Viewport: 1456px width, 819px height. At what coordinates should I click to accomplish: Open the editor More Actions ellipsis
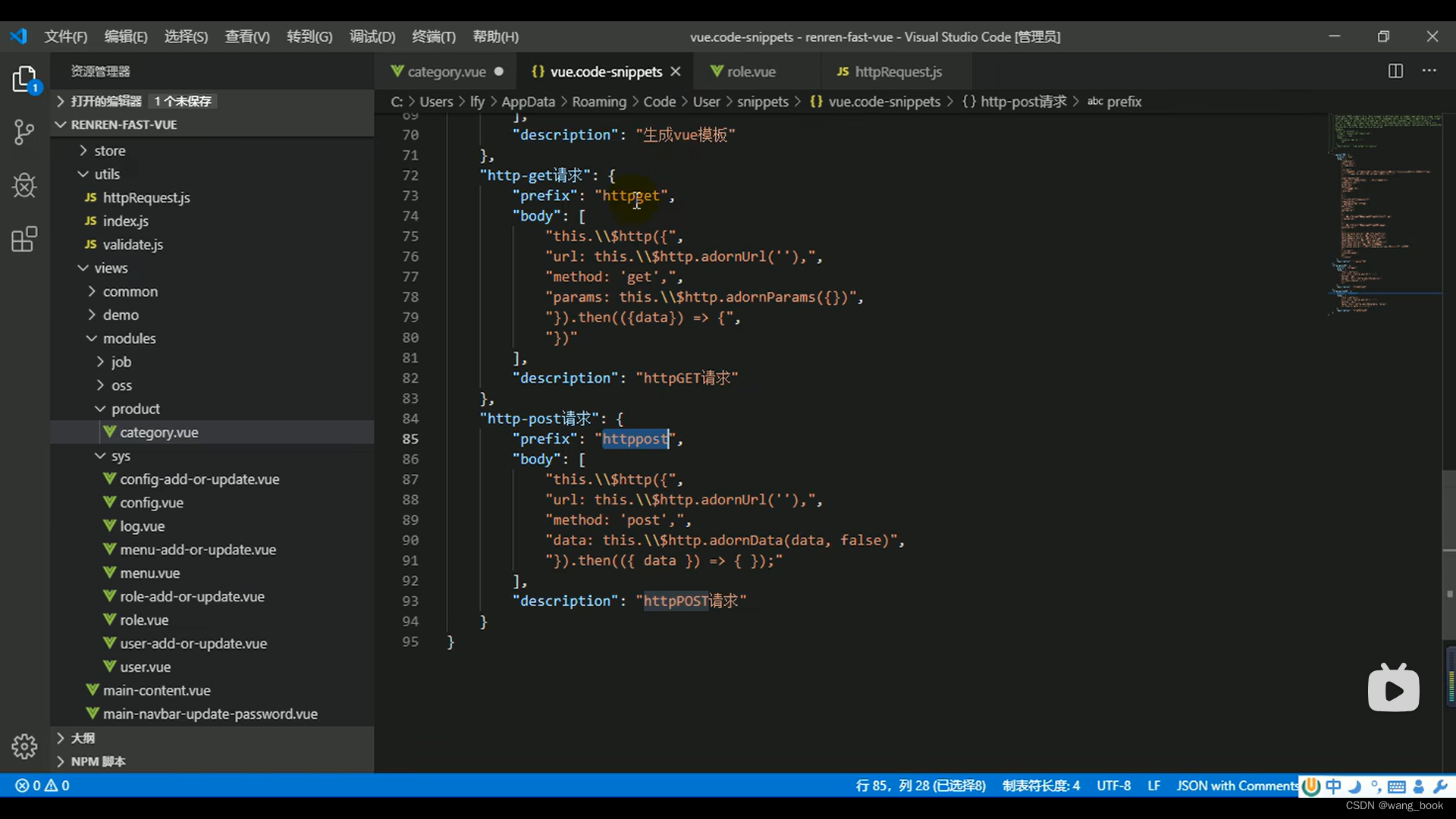(1429, 71)
